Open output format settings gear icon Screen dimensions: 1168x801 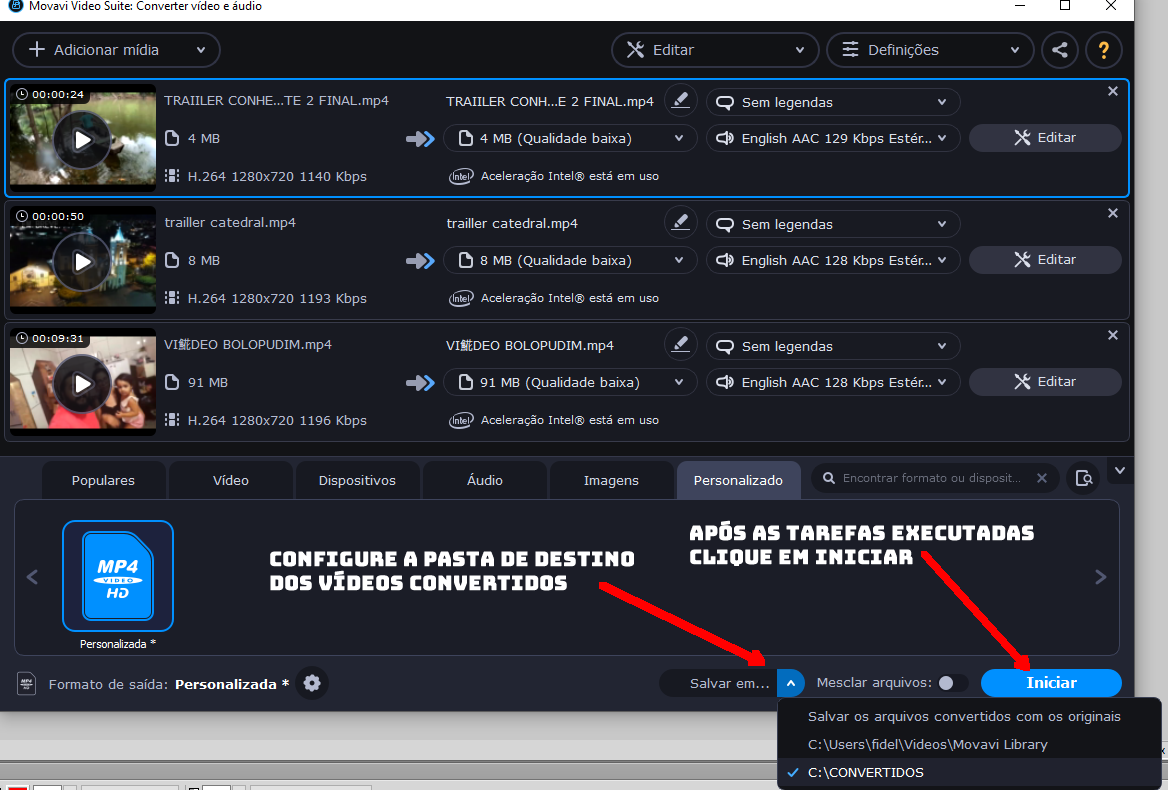[x=313, y=683]
